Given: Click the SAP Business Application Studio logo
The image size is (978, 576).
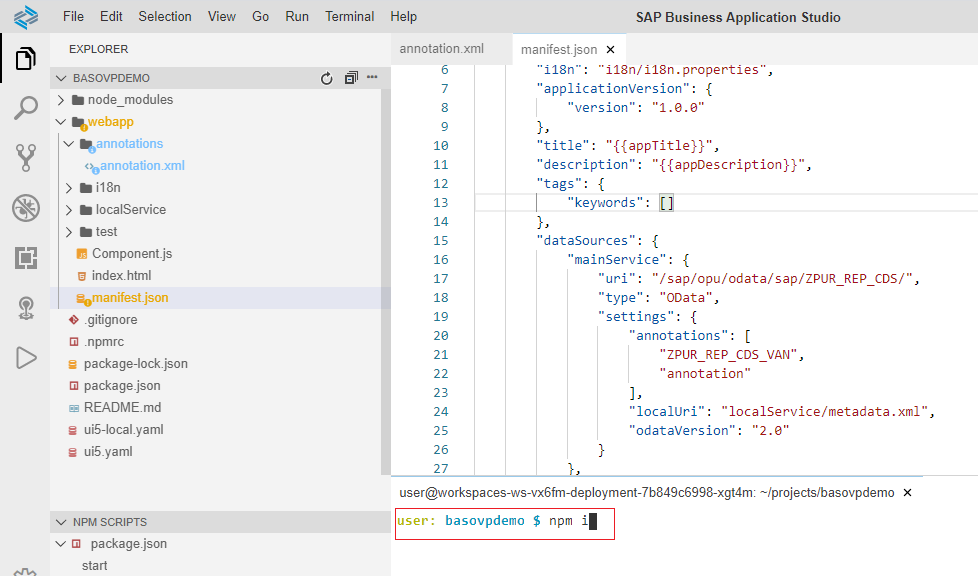Looking at the screenshot, I should click(x=26, y=17).
